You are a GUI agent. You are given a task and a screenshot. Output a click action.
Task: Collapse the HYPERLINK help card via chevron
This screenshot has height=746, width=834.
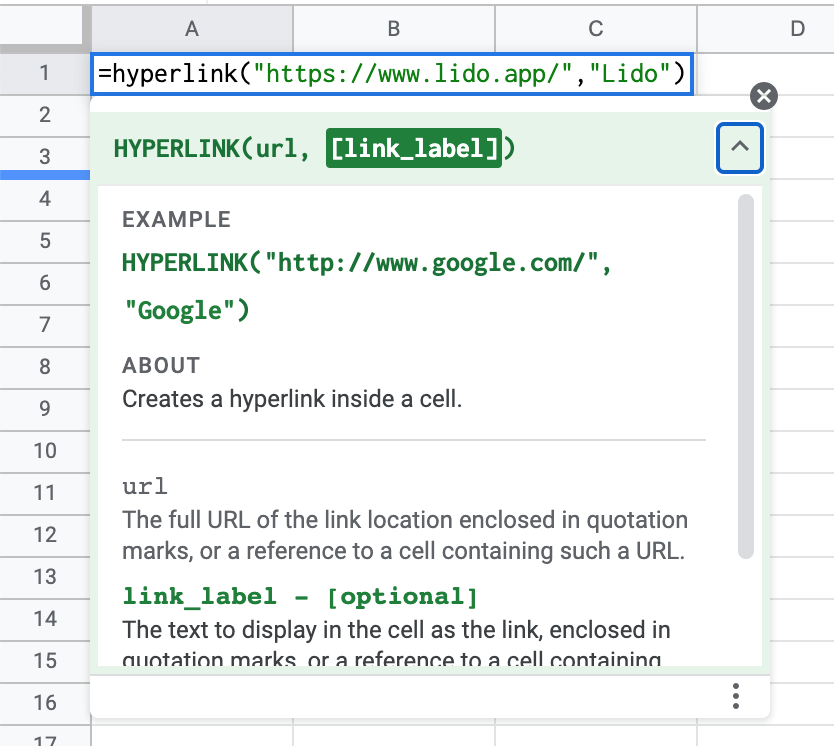[x=739, y=147]
